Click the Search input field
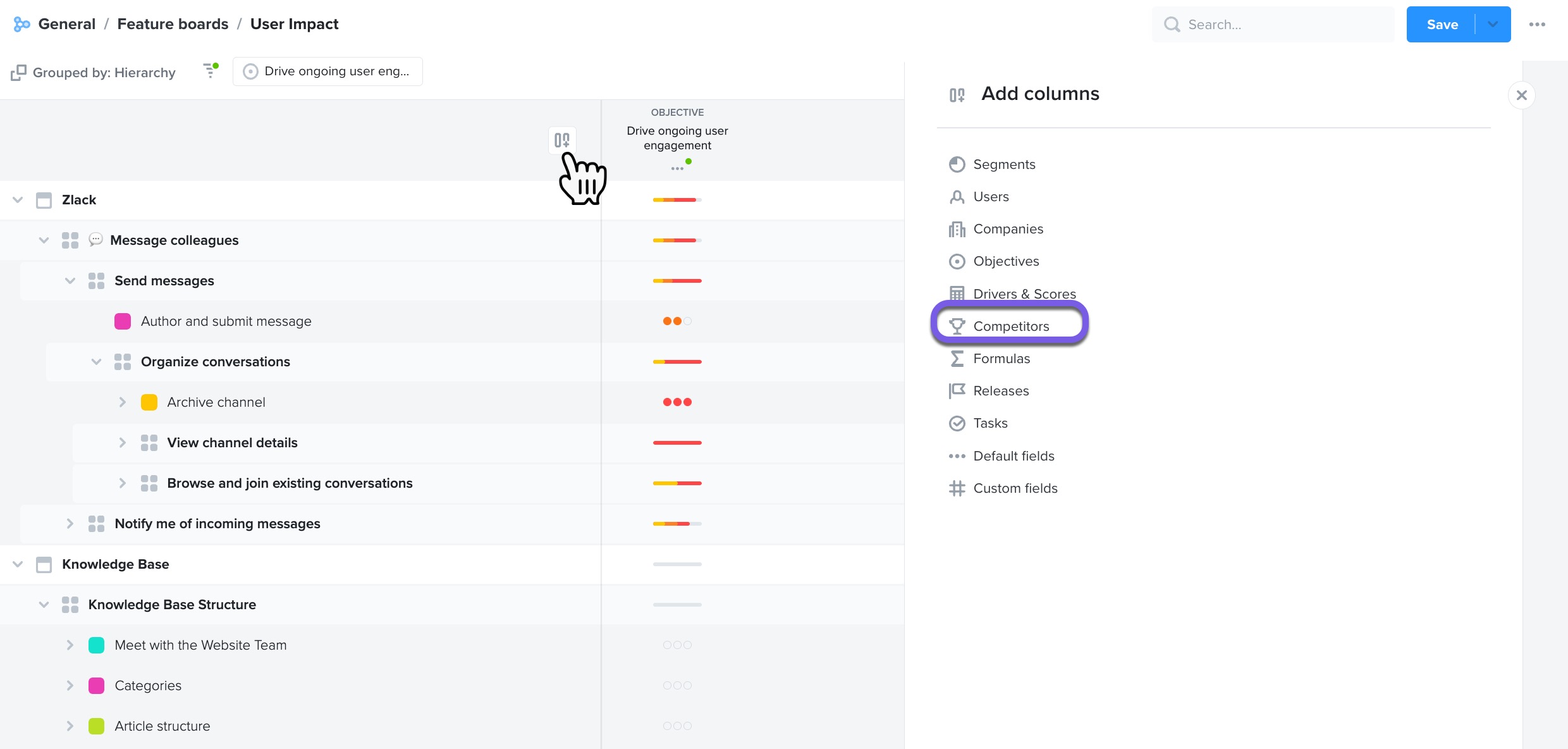 click(1273, 25)
